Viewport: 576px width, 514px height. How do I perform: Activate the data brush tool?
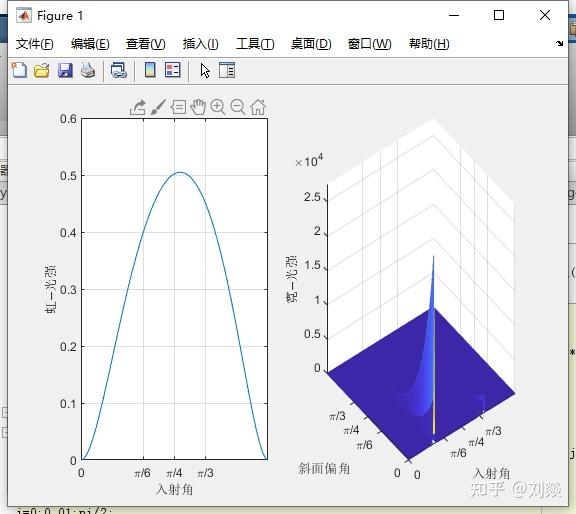(158, 107)
